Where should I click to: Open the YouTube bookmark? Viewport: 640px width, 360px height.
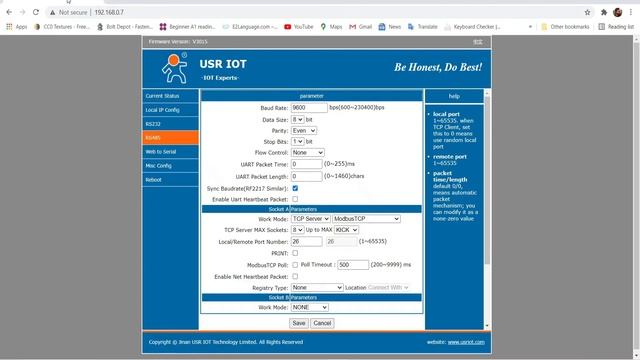[299, 27]
